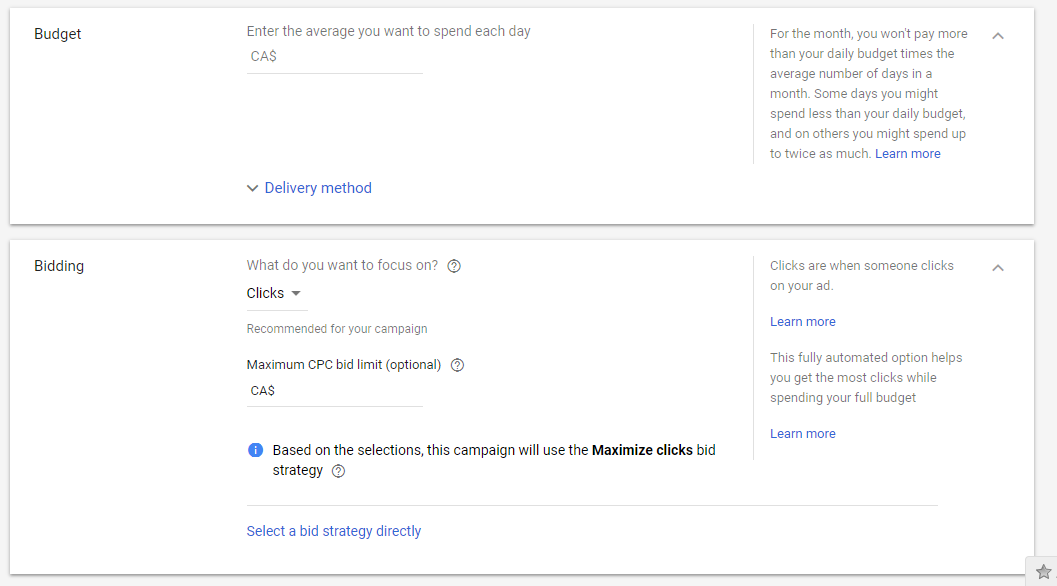Open 'Learn more' link in the Budget help text
Viewport: 1057px width, 586px height.
pos(907,154)
